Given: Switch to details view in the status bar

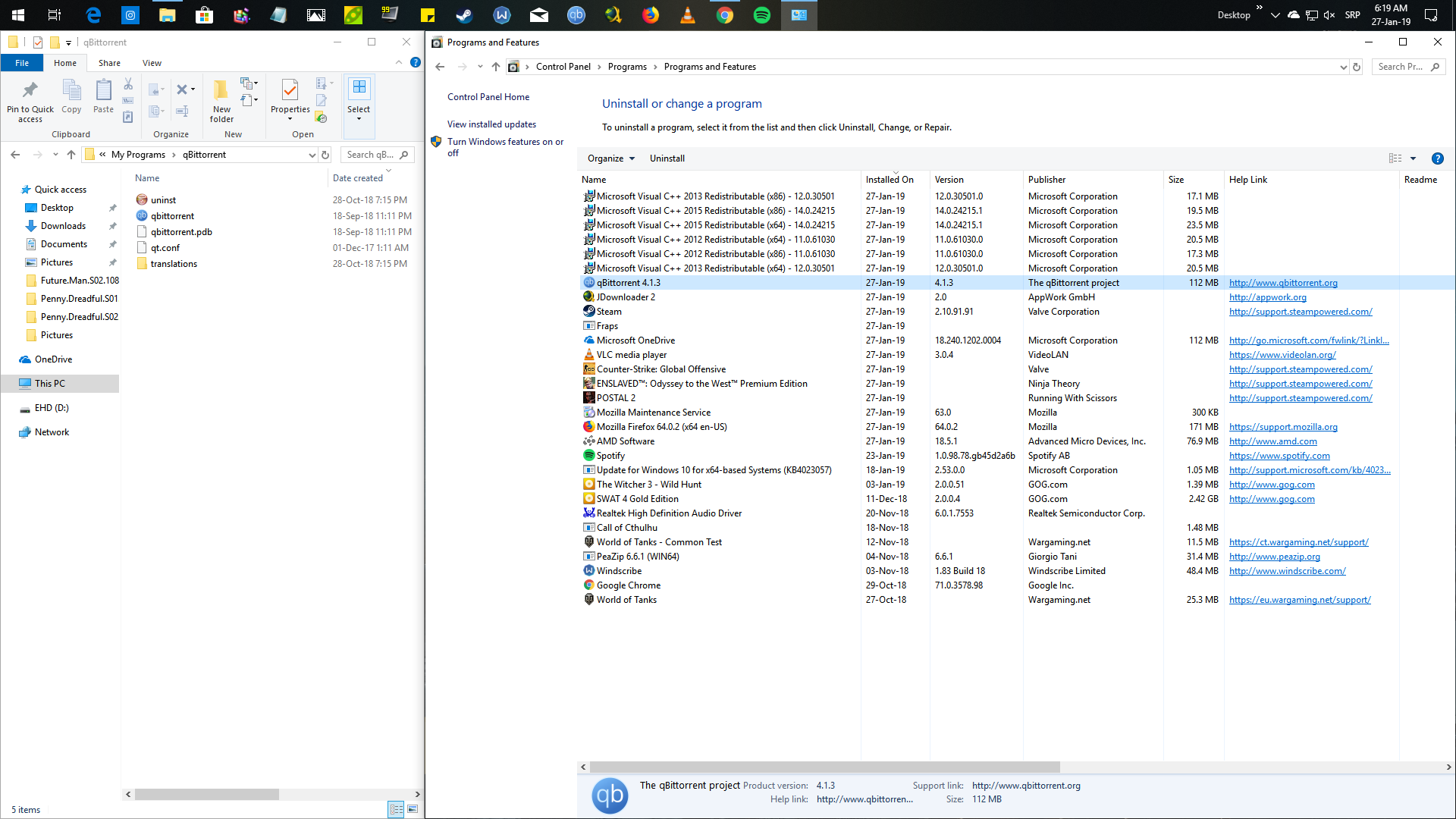Looking at the screenshot, I should click(396, 809).
